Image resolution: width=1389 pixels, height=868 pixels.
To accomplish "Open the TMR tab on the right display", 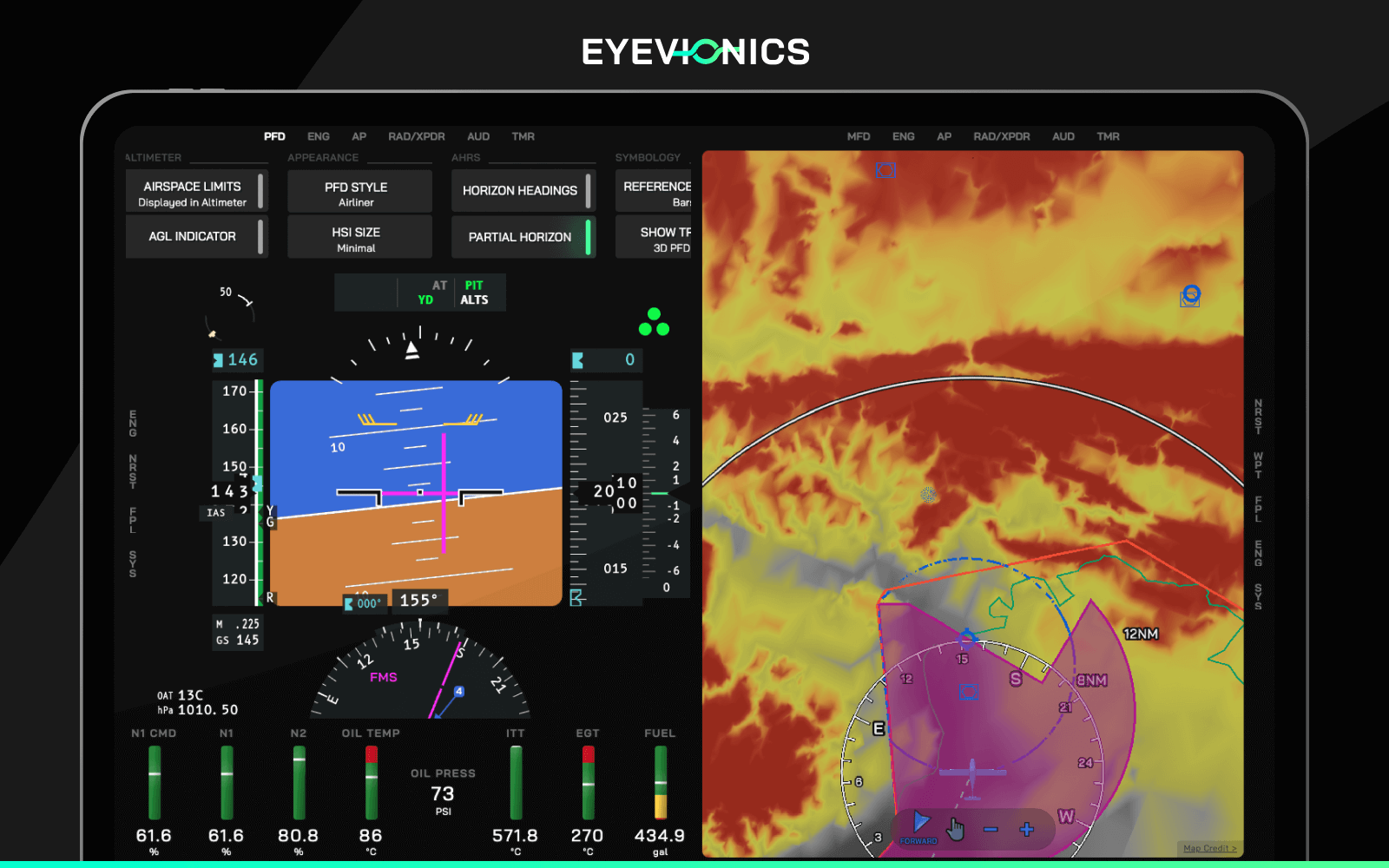I will (1109, 136).
